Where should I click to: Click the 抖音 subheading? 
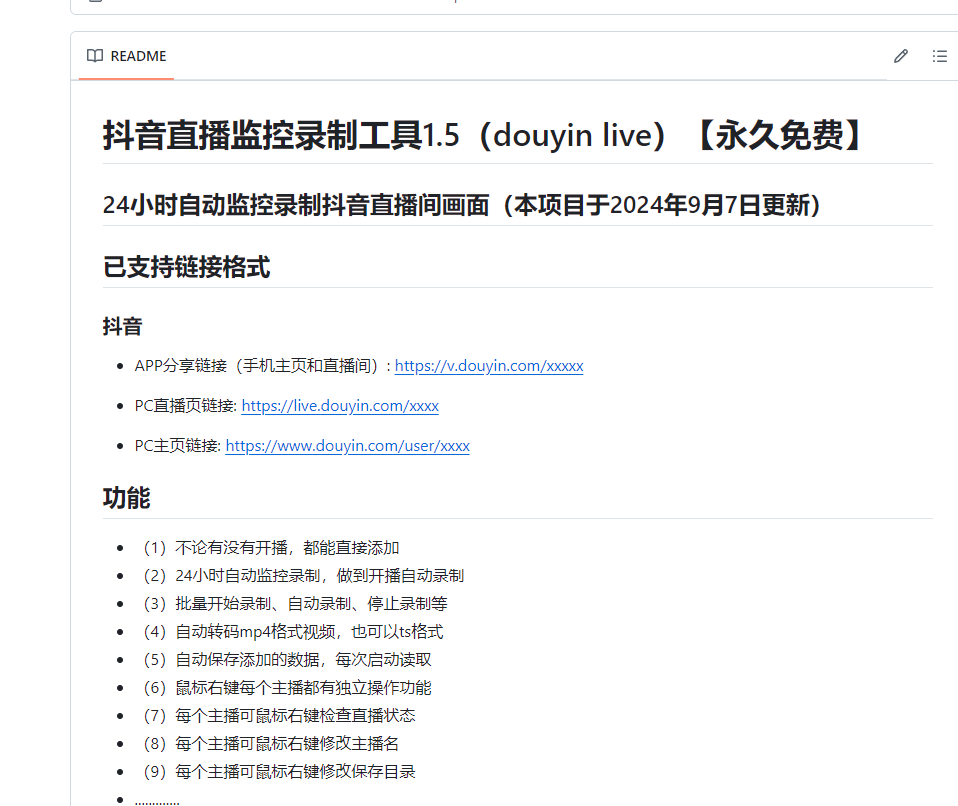pos(122,326)
